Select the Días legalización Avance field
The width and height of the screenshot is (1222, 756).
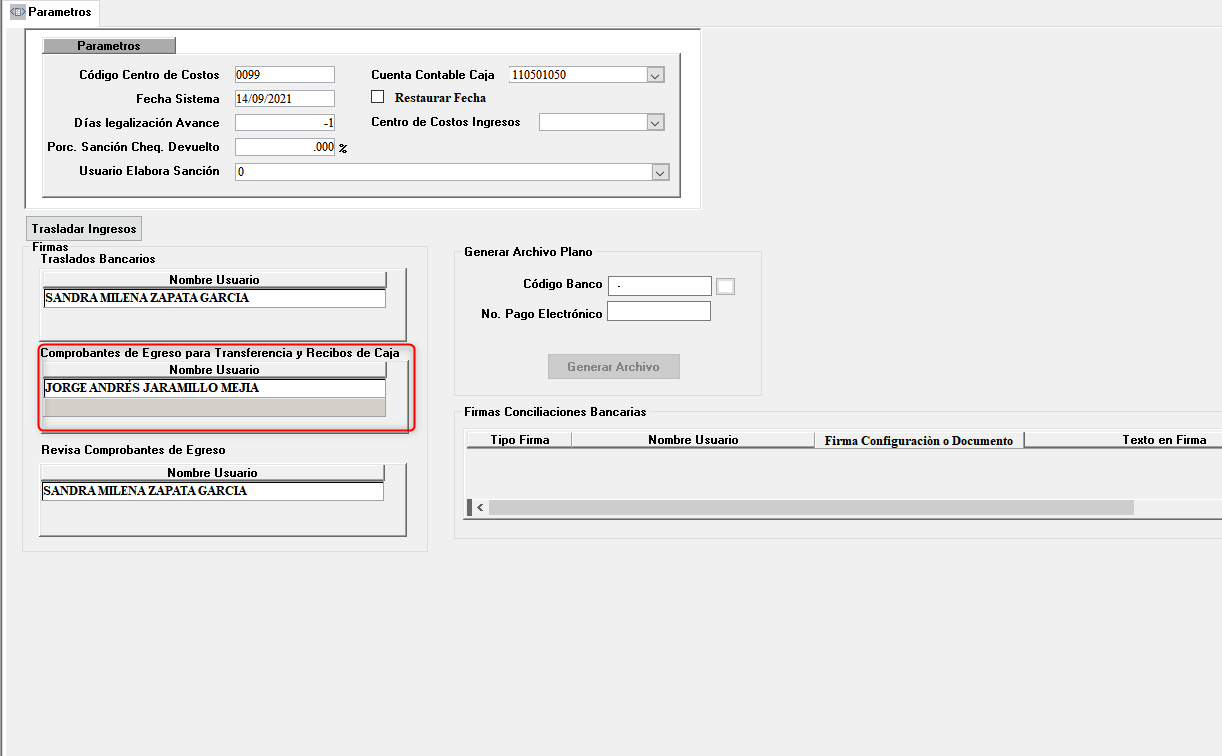click(284, 123)
